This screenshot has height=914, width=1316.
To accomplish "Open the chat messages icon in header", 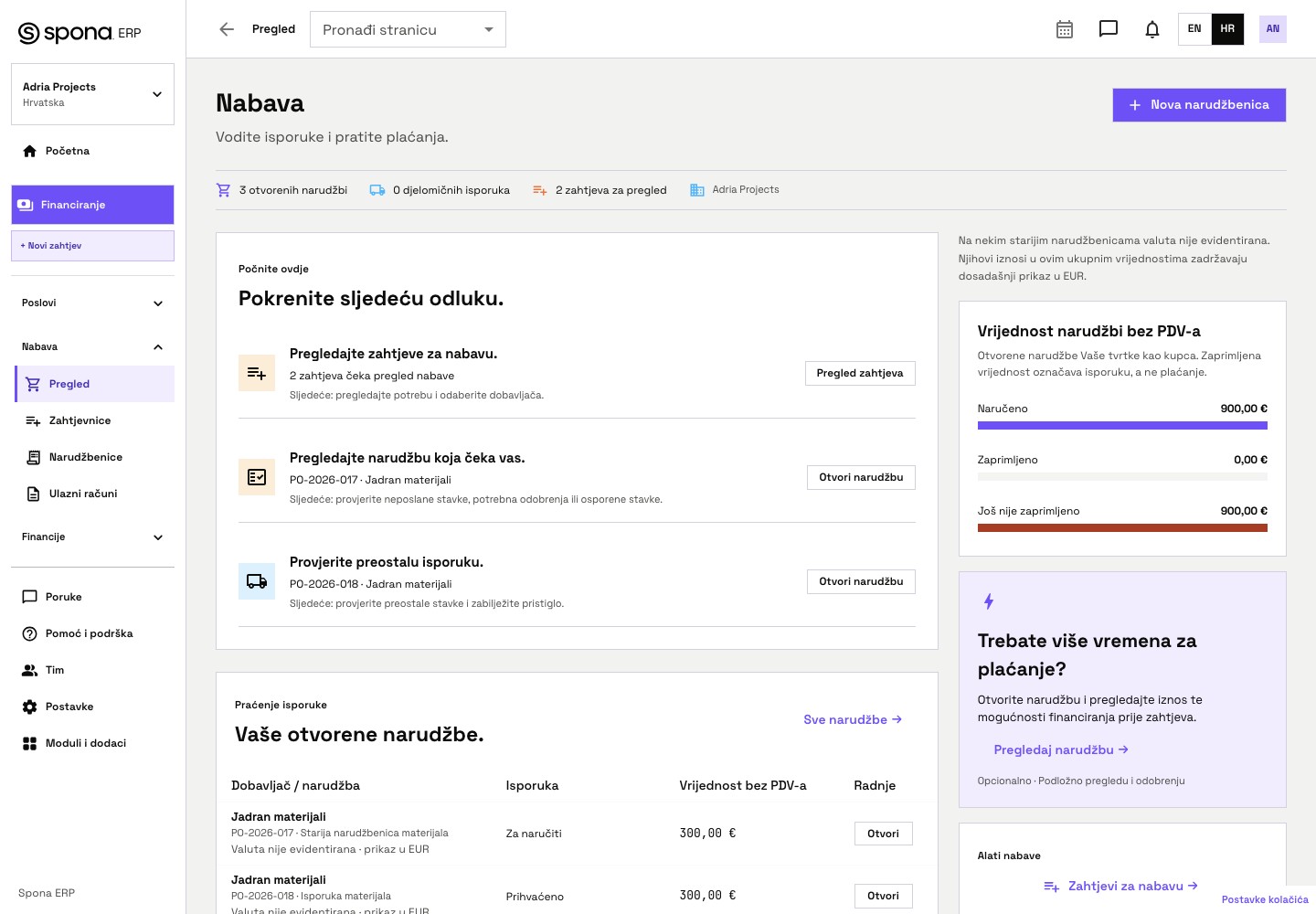I will point(1109,29).
